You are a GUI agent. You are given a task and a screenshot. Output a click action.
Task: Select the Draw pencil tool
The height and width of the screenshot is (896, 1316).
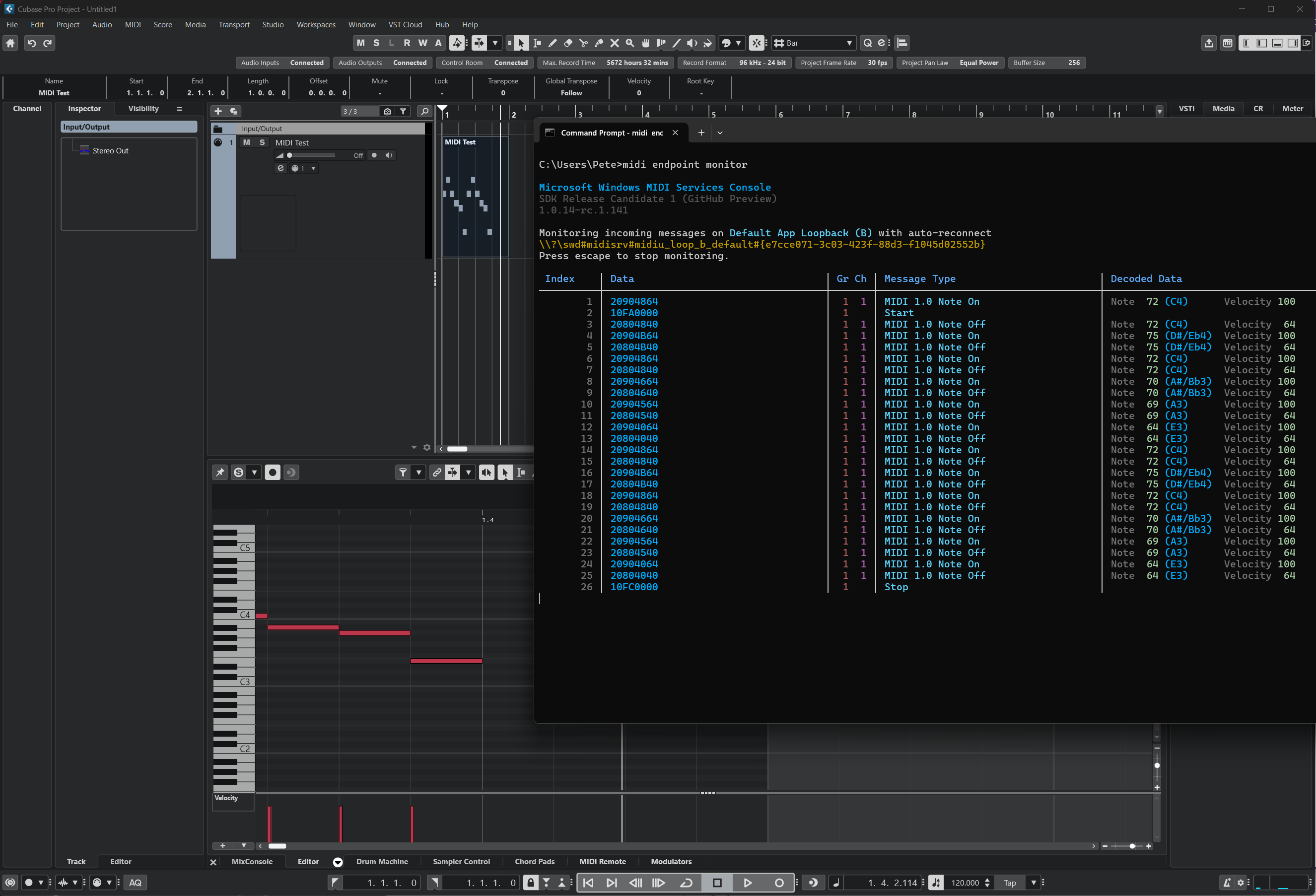pyautogui.click(x=553, y=43)
